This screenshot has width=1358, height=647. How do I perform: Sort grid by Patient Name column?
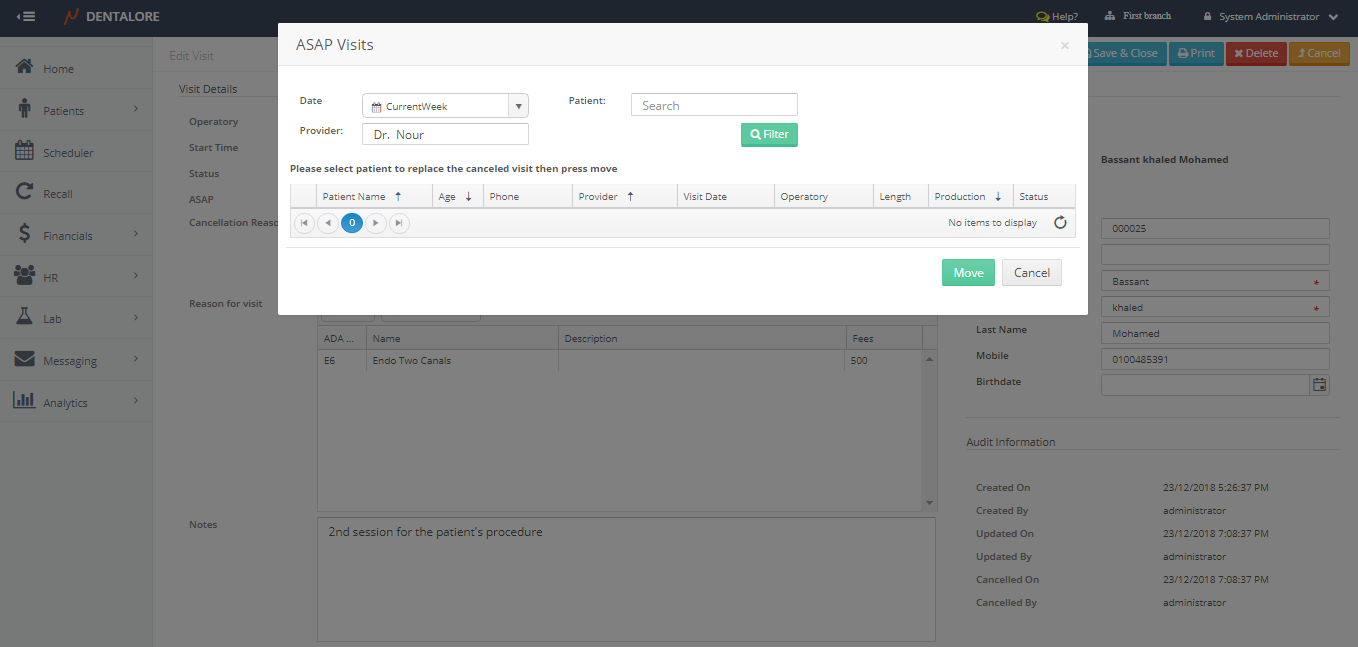[x=354, y=197]
